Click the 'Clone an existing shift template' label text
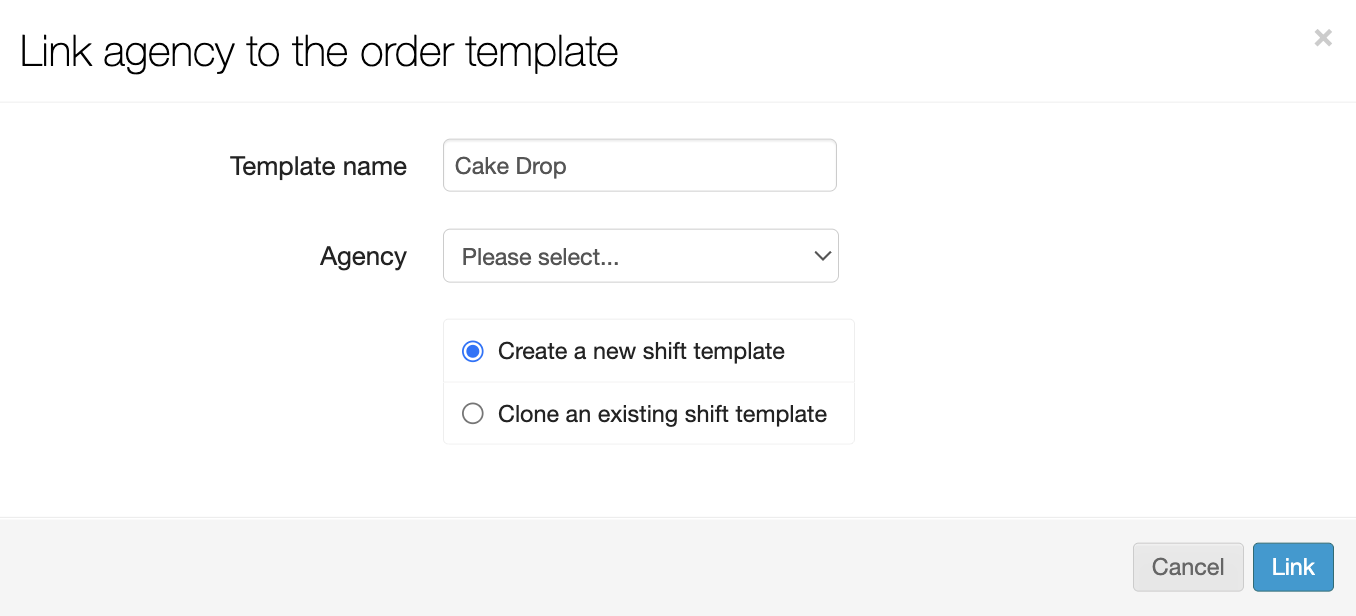The width and height of the screenshot is (1356, 616). pyautogui.click(x=662, y=414)
